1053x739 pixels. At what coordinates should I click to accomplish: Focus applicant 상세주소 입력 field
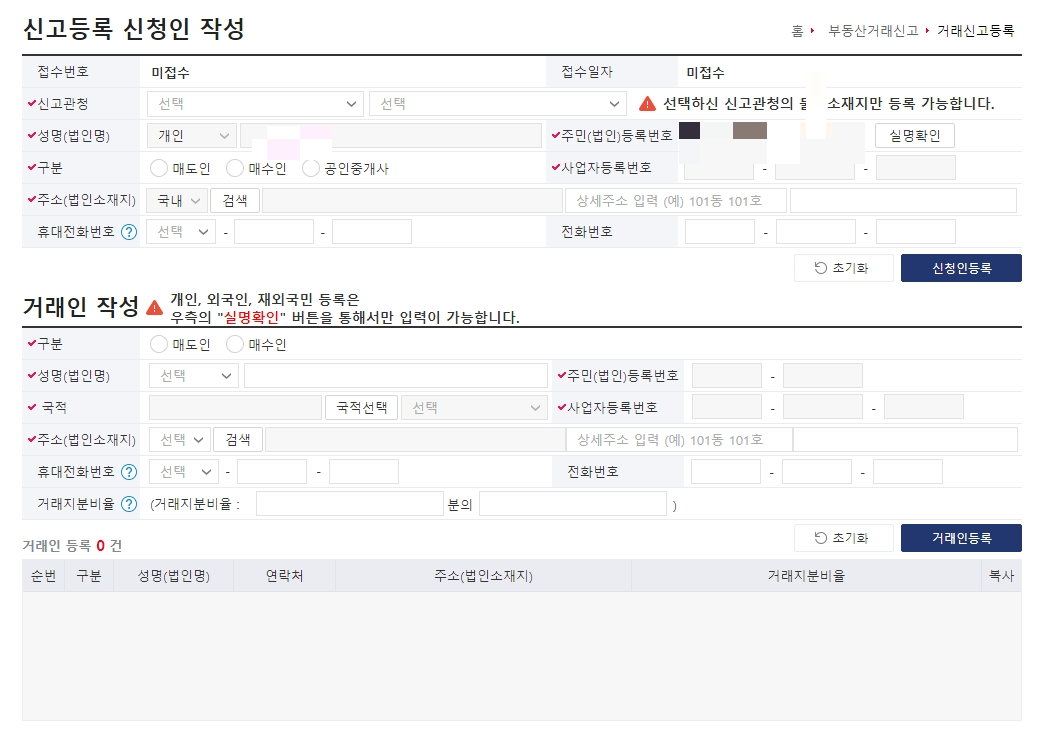pos(676,200)
